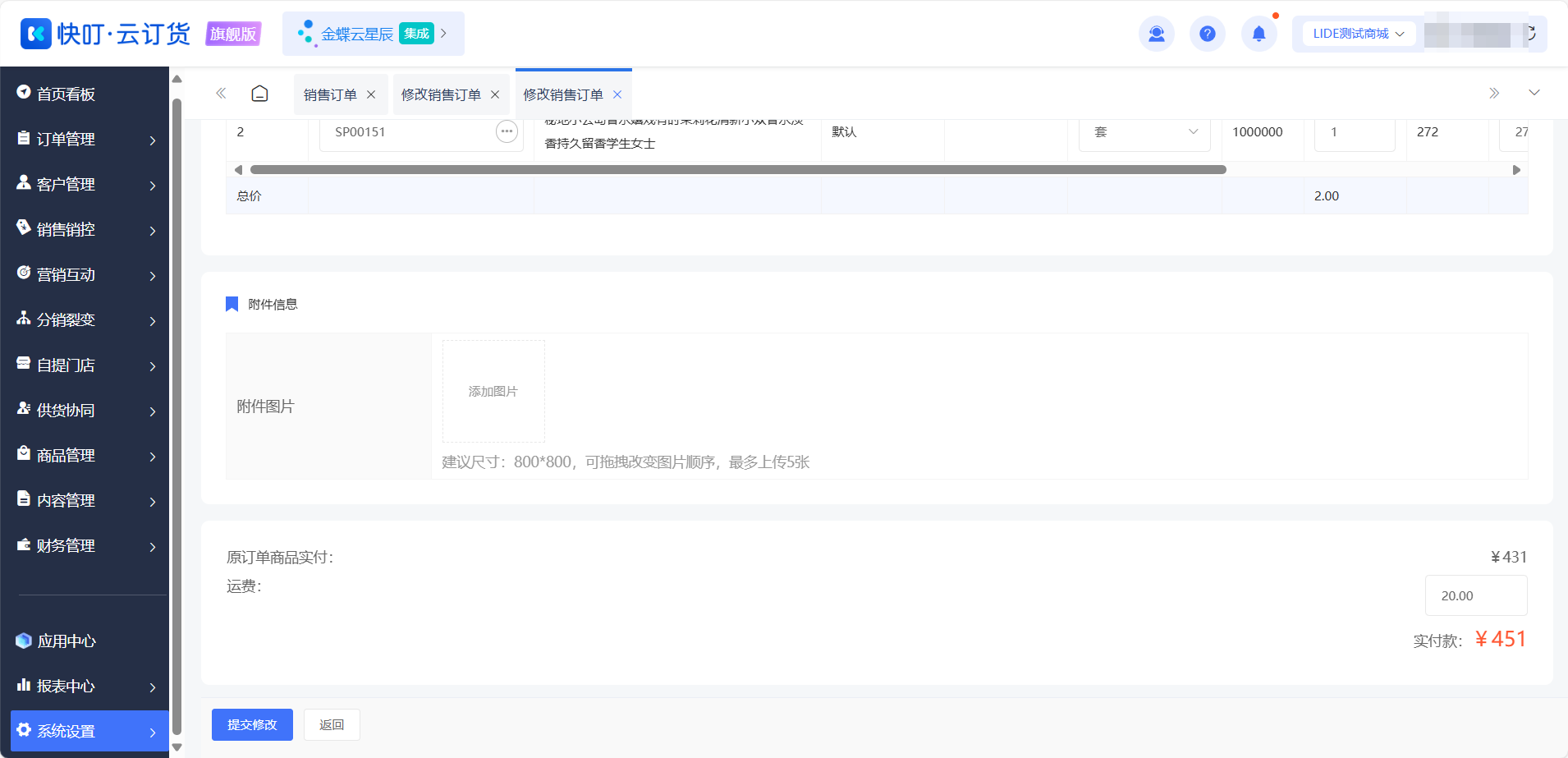The image size is (1568, 758).
Task: Open the LIDE测试商城 store dropdown
Action: pyautogui.click(x=1359, y=34)
